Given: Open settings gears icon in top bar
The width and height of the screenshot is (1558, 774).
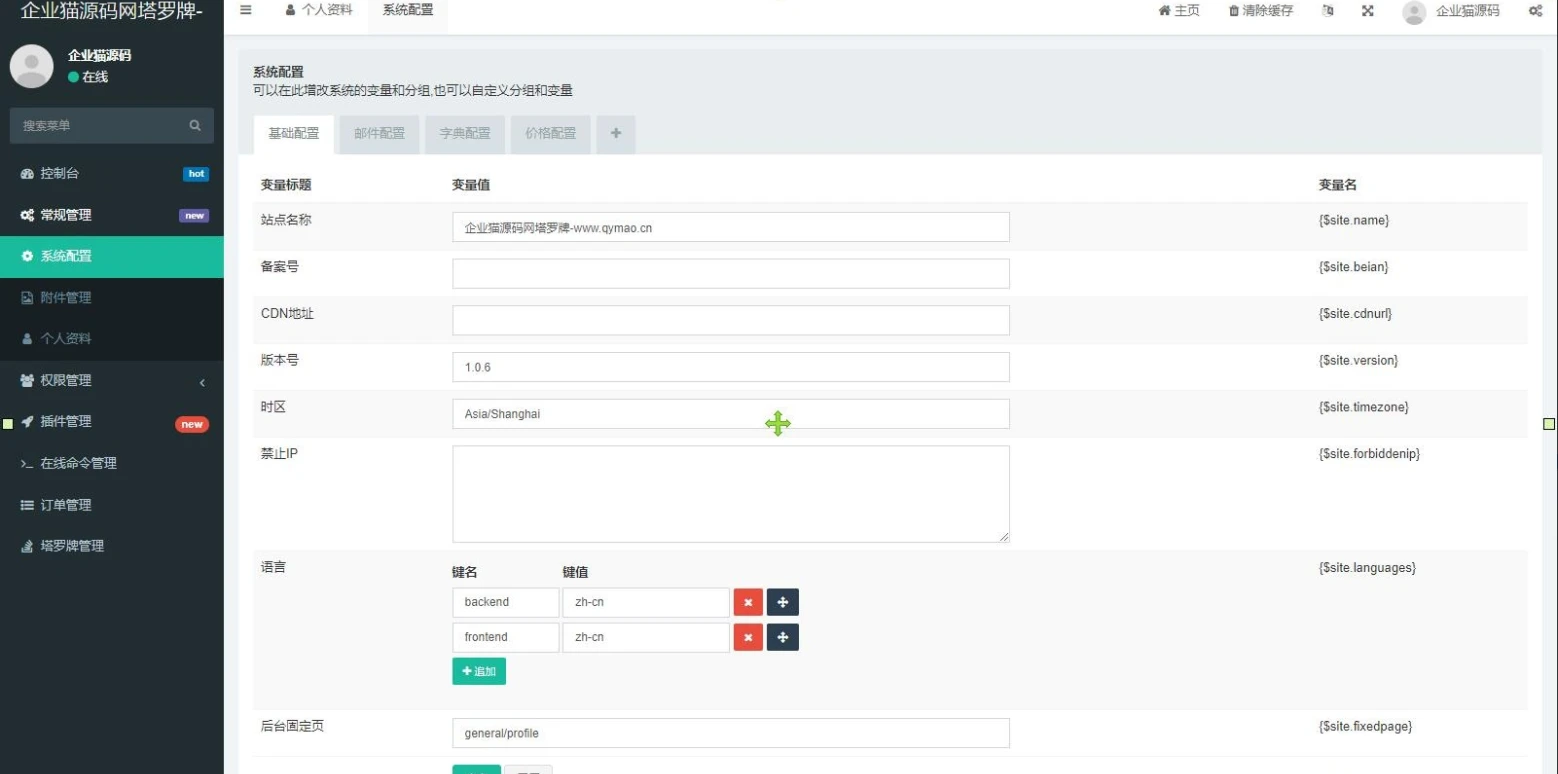Looking at the screenshot, I should (1535, 11).
